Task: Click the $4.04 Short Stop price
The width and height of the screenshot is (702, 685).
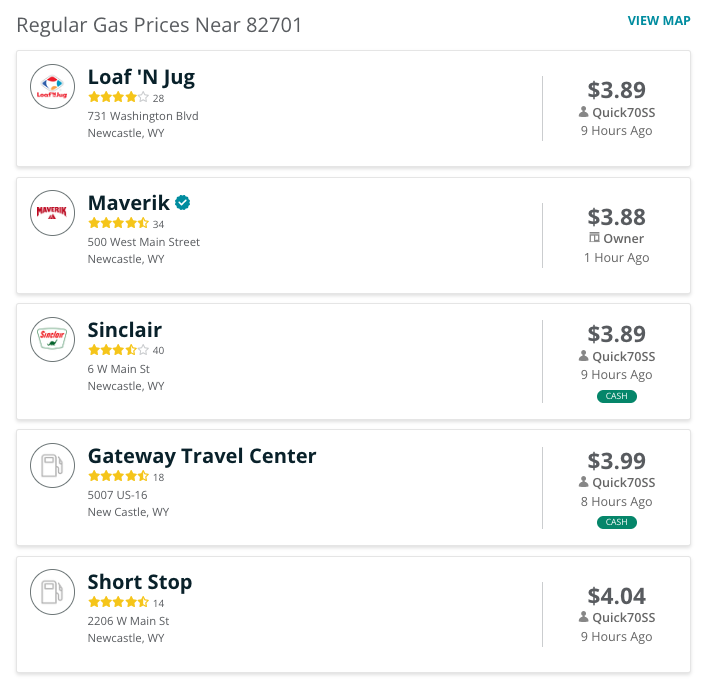Action: (x=616, y=596)
